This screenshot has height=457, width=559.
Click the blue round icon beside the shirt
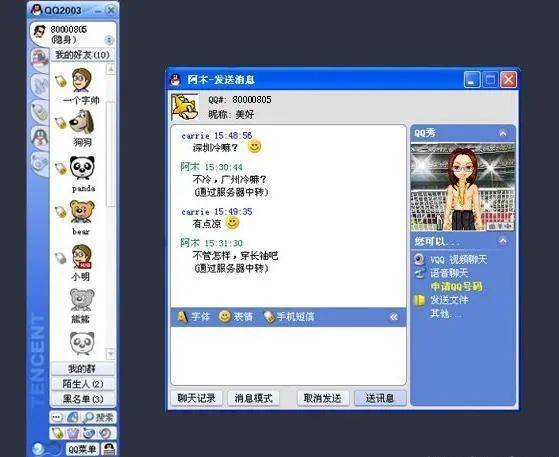(89, 433)
